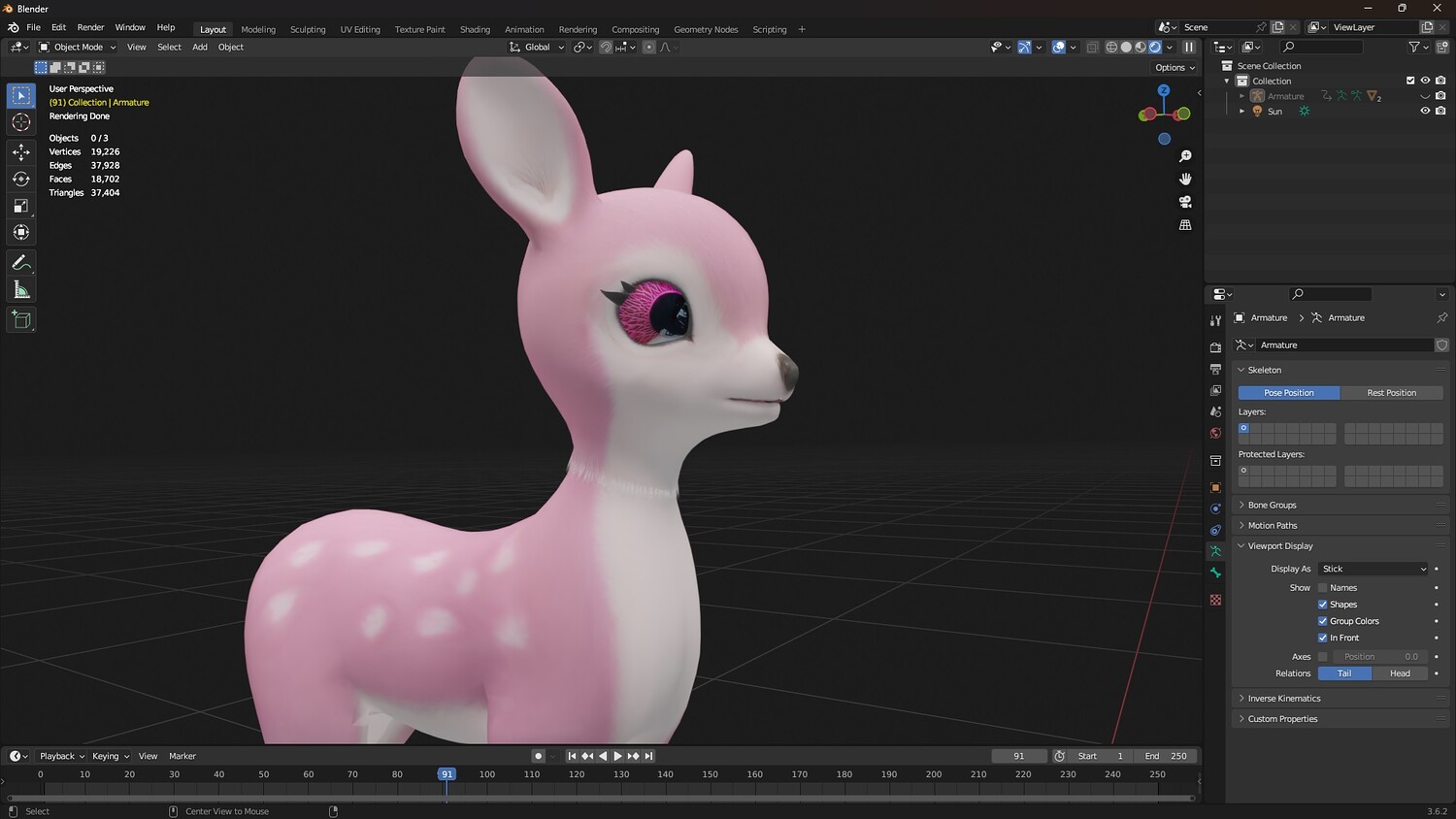Toggle camera view with camera gizmo
This screenshot has width=1456, height=819.
[x=1185, y=202]
